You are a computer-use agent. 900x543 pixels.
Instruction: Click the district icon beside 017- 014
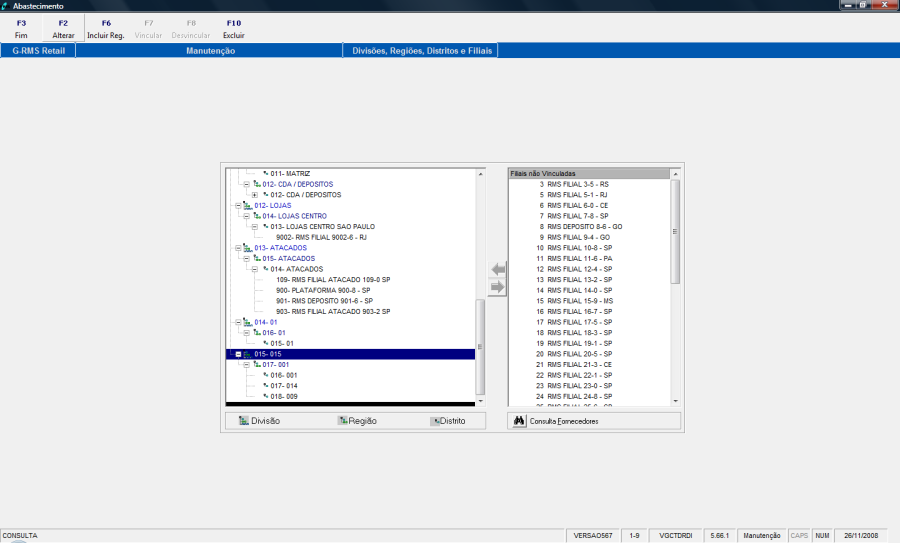(266, 386)
